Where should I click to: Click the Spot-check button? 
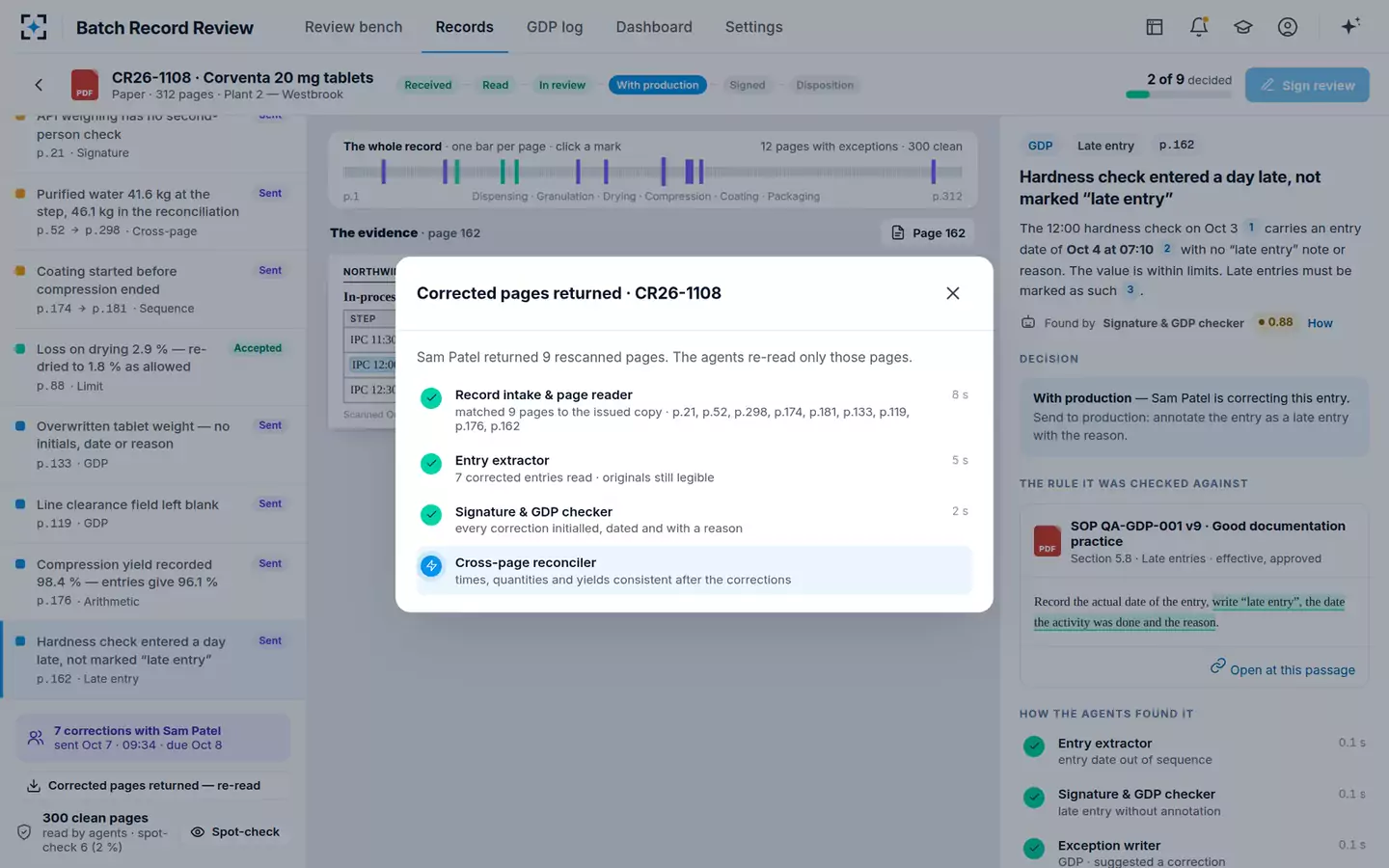tap(235, 832)
